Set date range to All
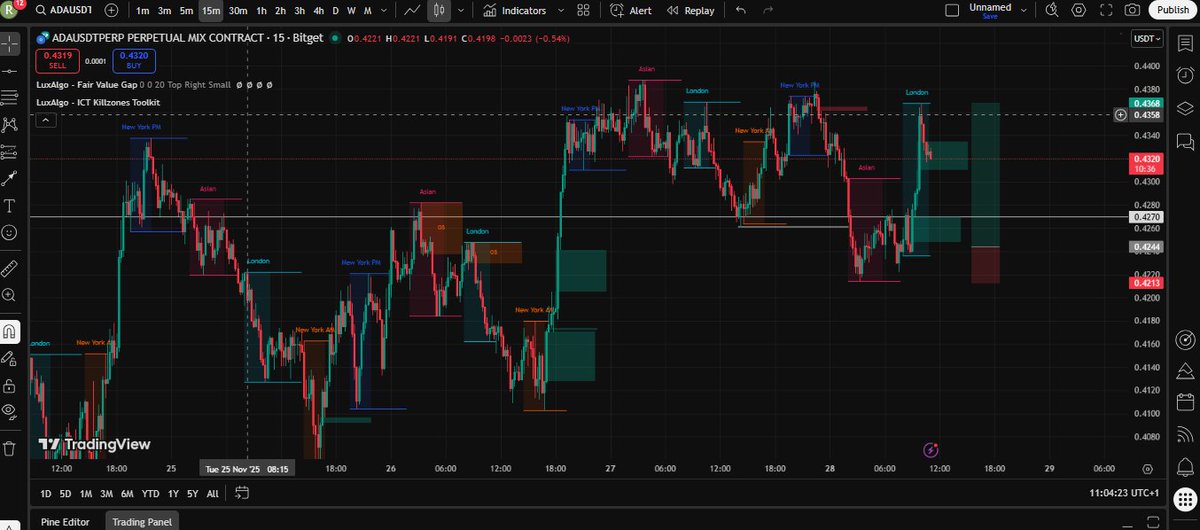This screenshot has height=530, width=1200. tap(212, 493)
